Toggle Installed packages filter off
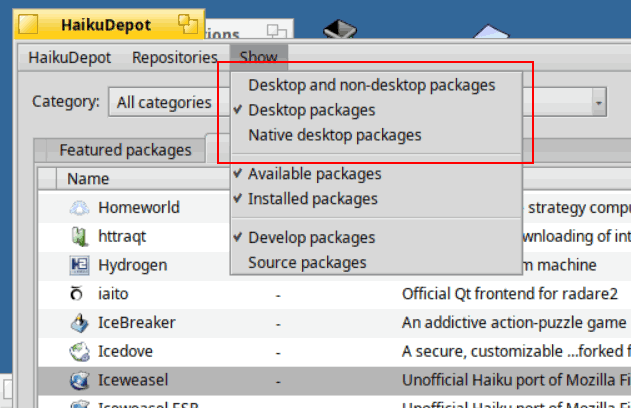 312,199
